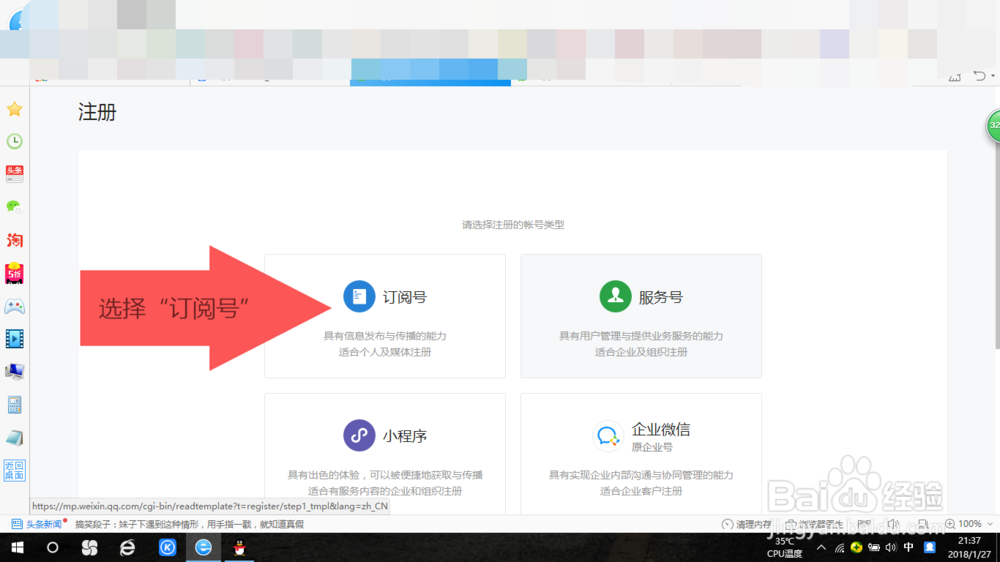
Task: Select the 服务号 account type card
Action: 641,316
